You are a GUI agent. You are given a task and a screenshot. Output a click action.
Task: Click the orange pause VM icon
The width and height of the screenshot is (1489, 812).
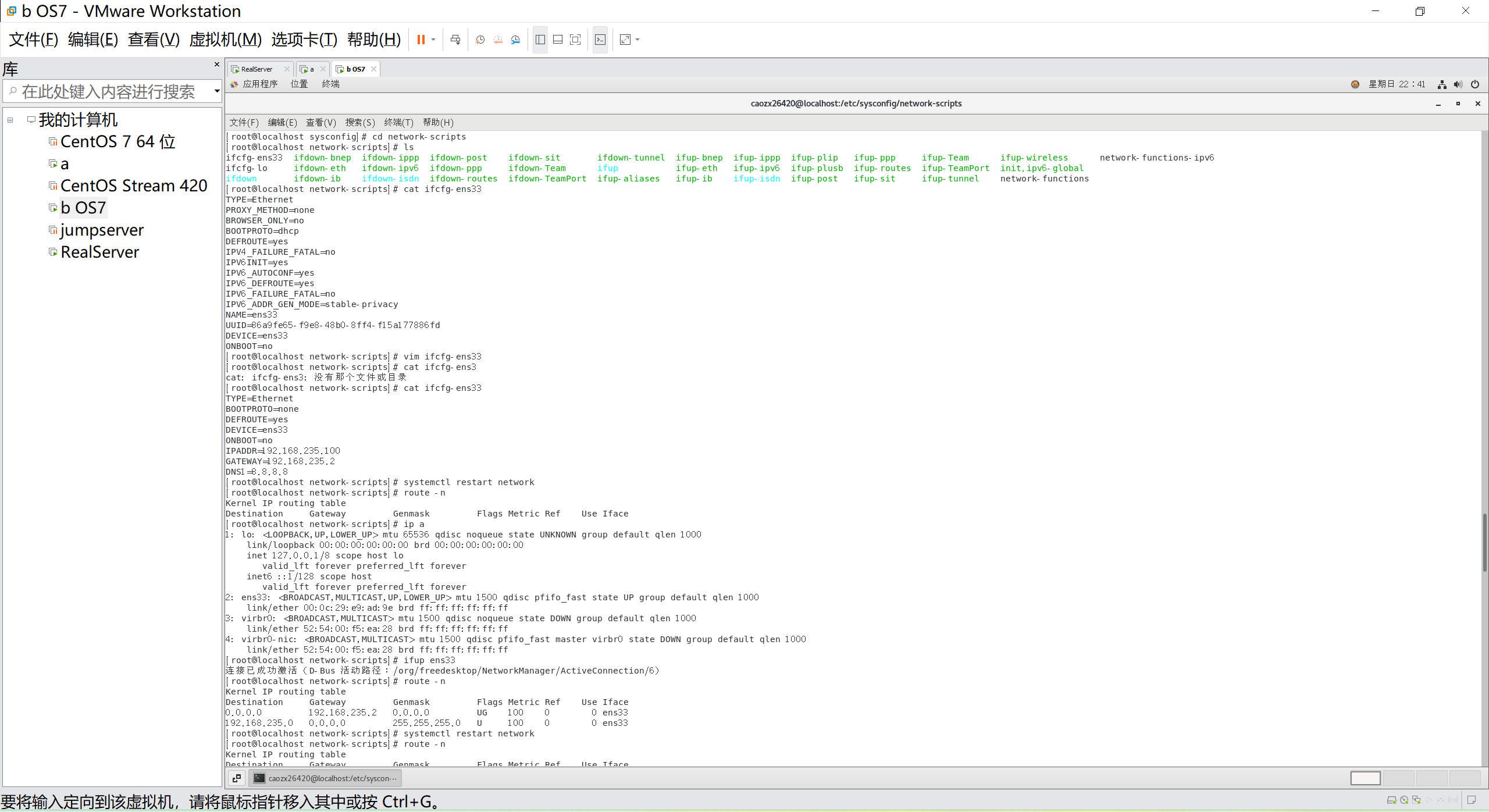tap(421, 40)
